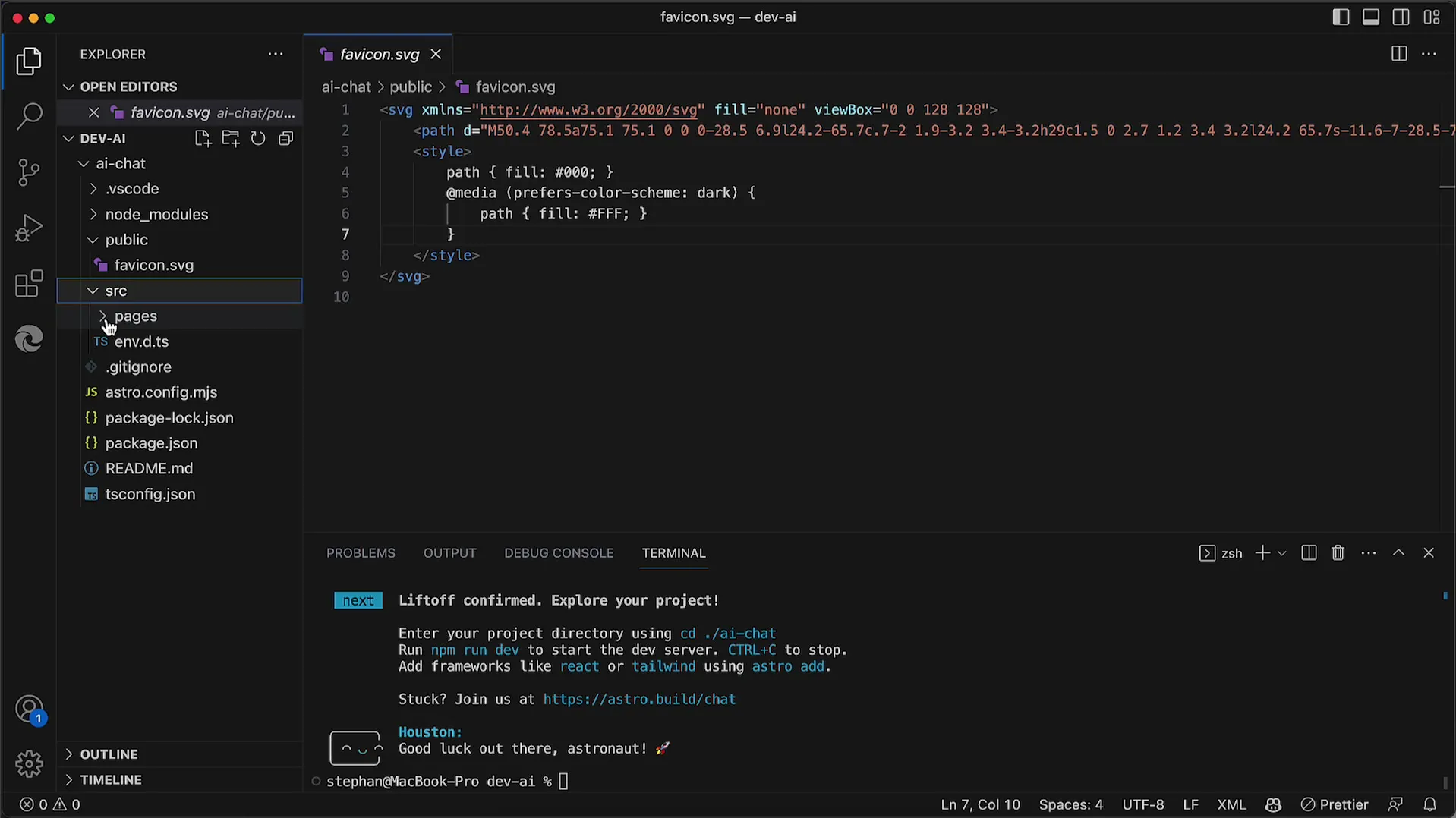
Task: Open the zsh terminal profile entry
Action: [1221, 553]
